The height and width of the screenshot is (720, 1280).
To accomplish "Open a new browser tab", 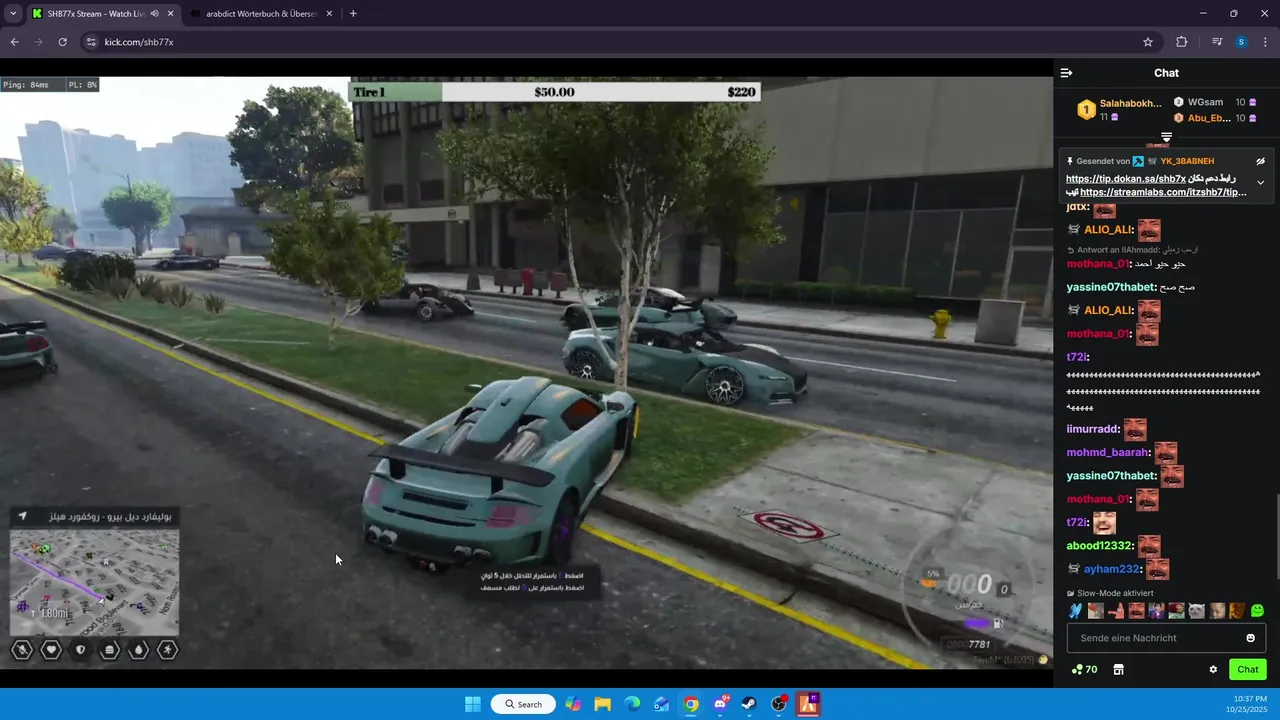I will click(x=353, y=14).
